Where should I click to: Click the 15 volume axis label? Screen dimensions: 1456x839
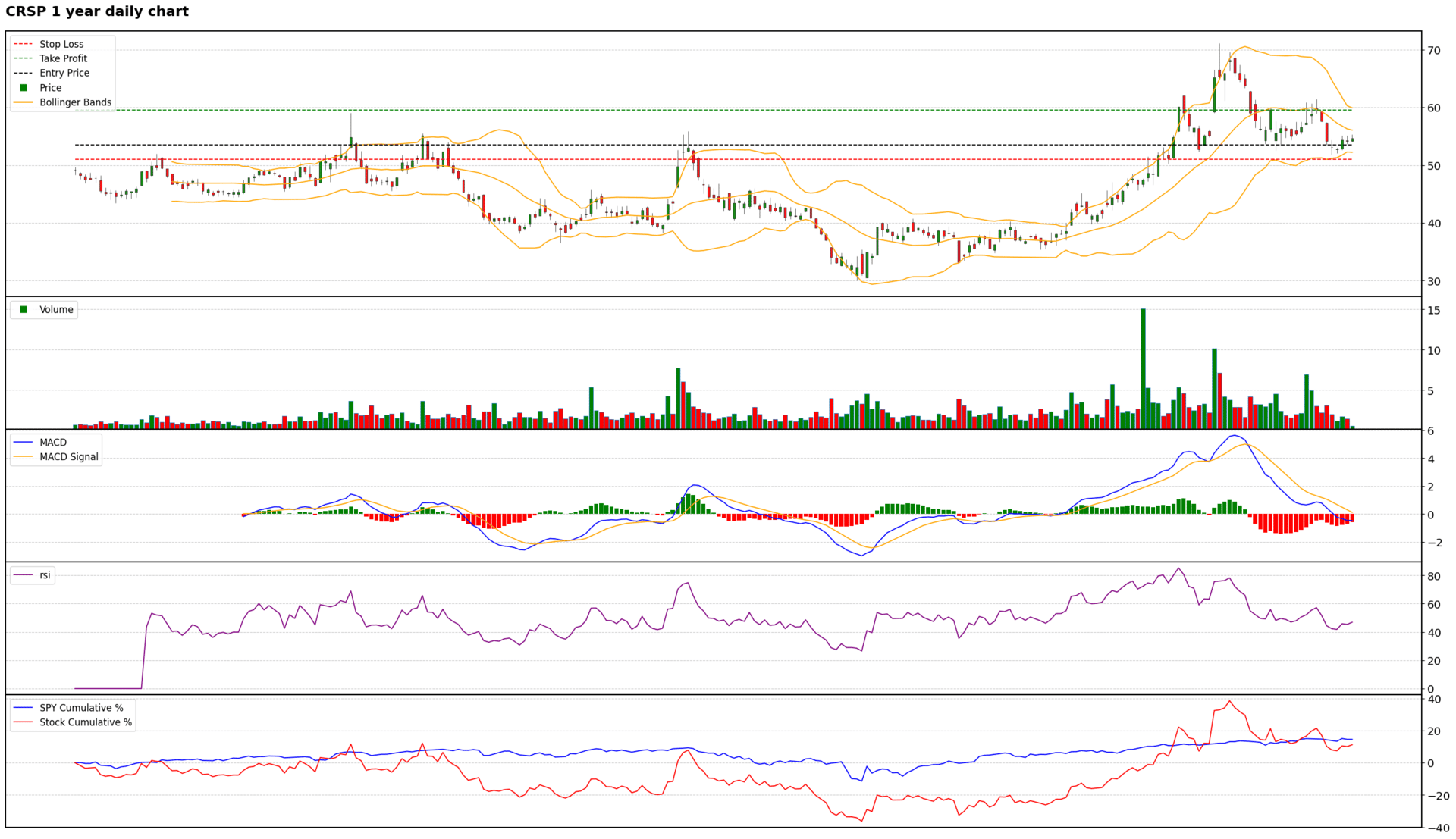1433,310
